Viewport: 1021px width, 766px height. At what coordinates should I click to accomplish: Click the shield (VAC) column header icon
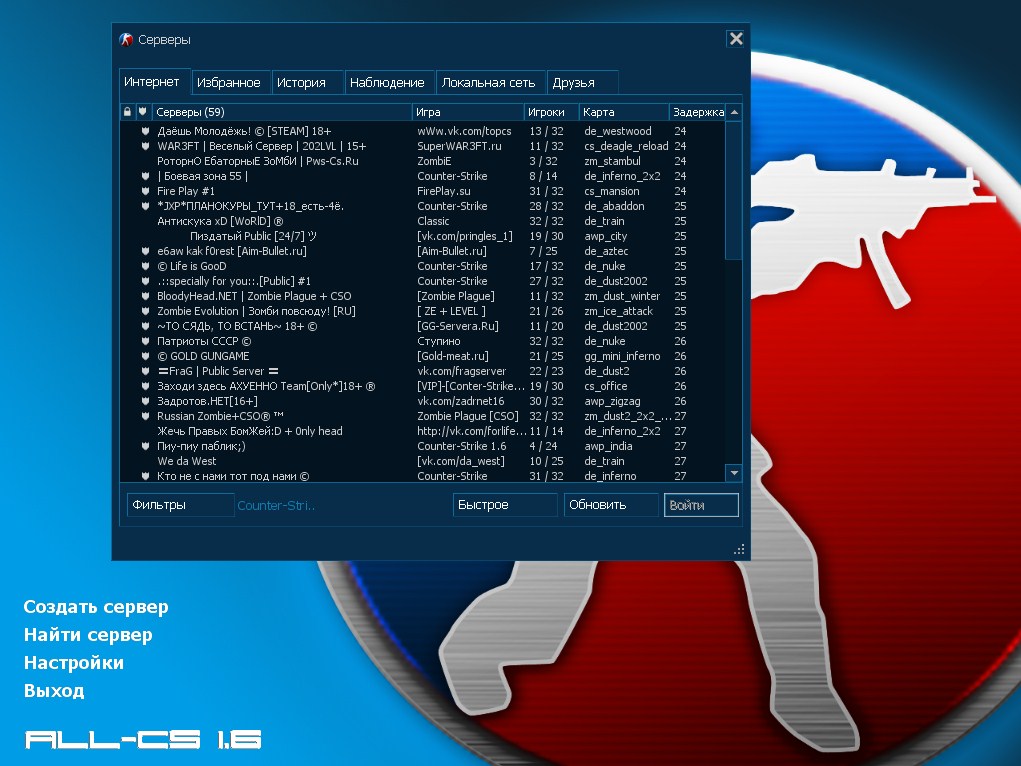tap(143, 112)
